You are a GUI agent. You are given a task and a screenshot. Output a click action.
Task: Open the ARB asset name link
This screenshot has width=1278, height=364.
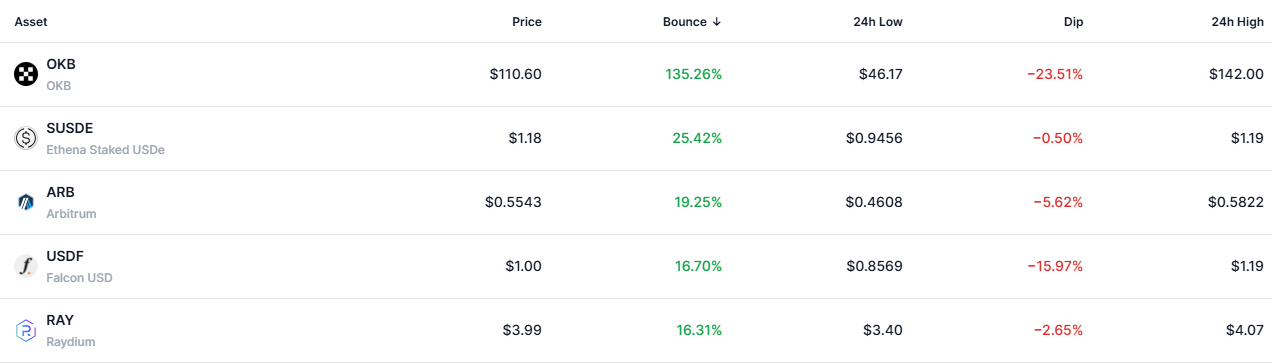coord(60,192)
